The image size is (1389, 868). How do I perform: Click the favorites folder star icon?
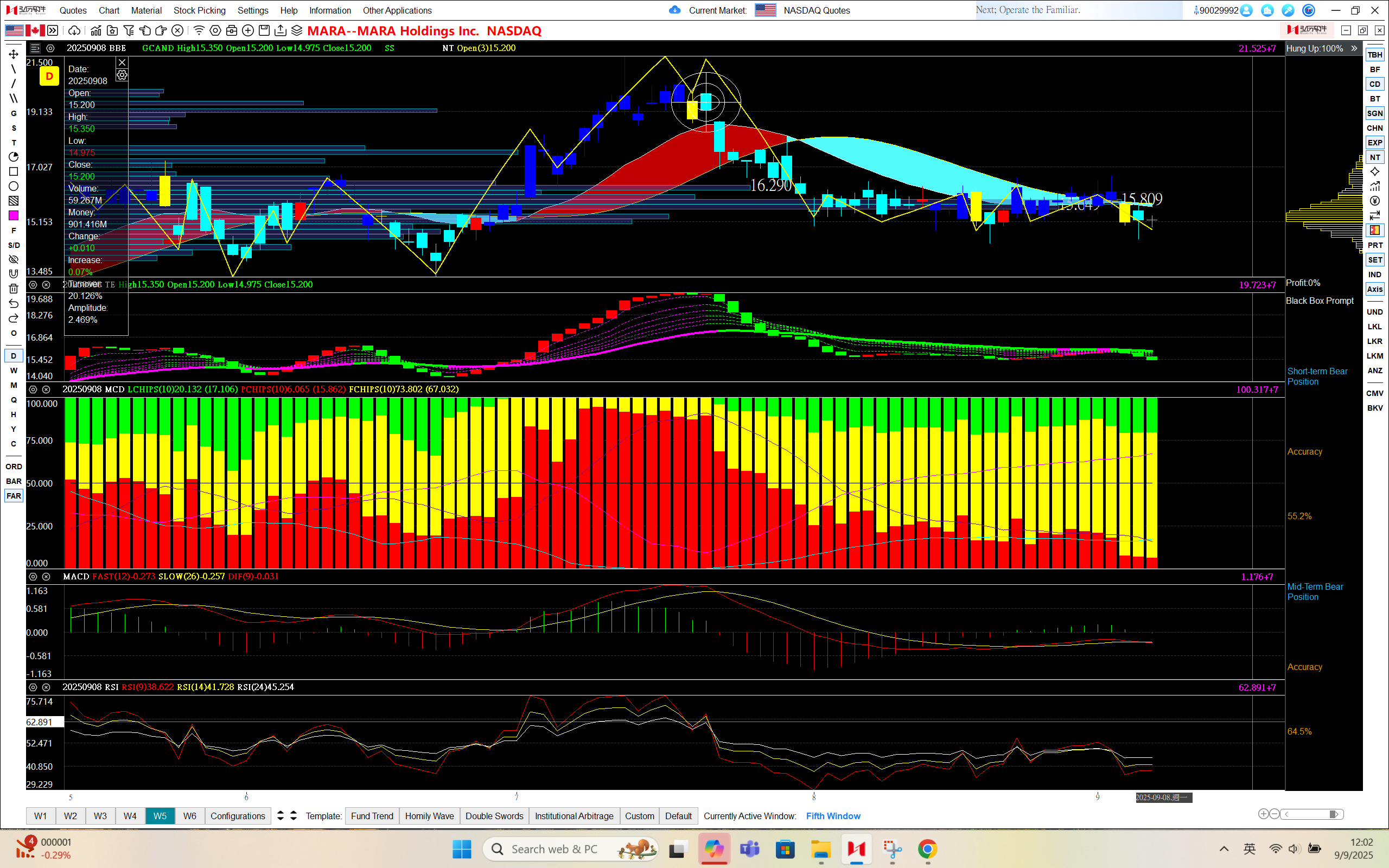112,31
